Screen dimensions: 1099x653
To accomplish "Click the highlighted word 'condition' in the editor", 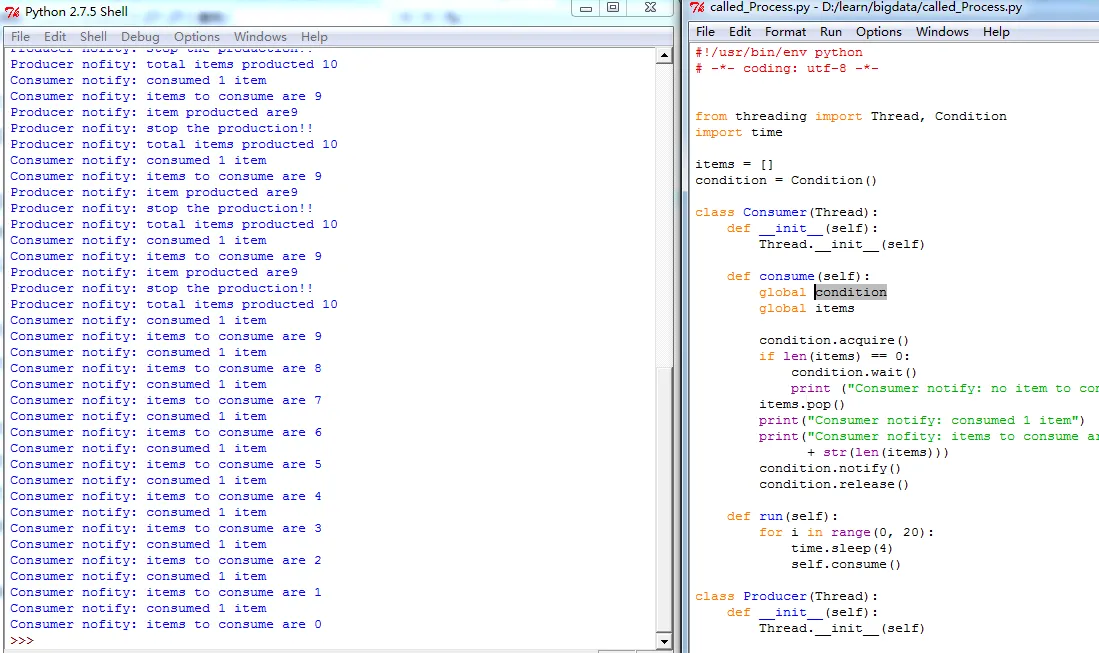I will (x=850, y=292).
